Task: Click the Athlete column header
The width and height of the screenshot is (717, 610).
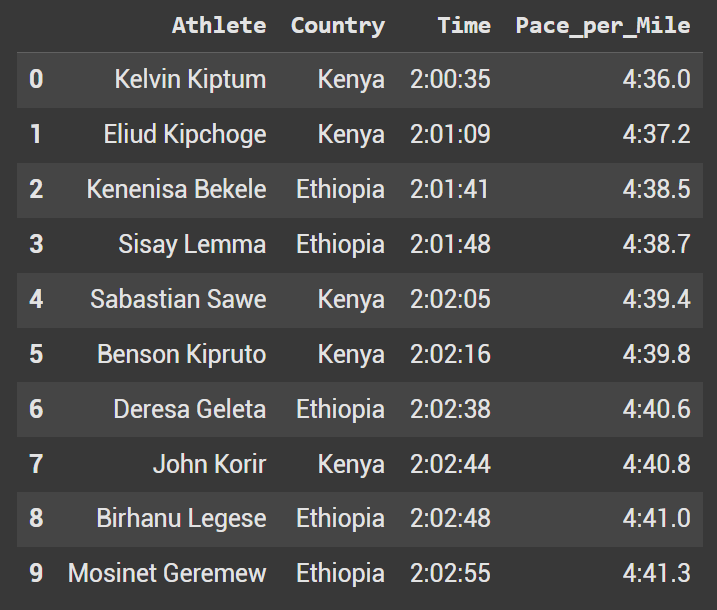Action: coord(218,25)
